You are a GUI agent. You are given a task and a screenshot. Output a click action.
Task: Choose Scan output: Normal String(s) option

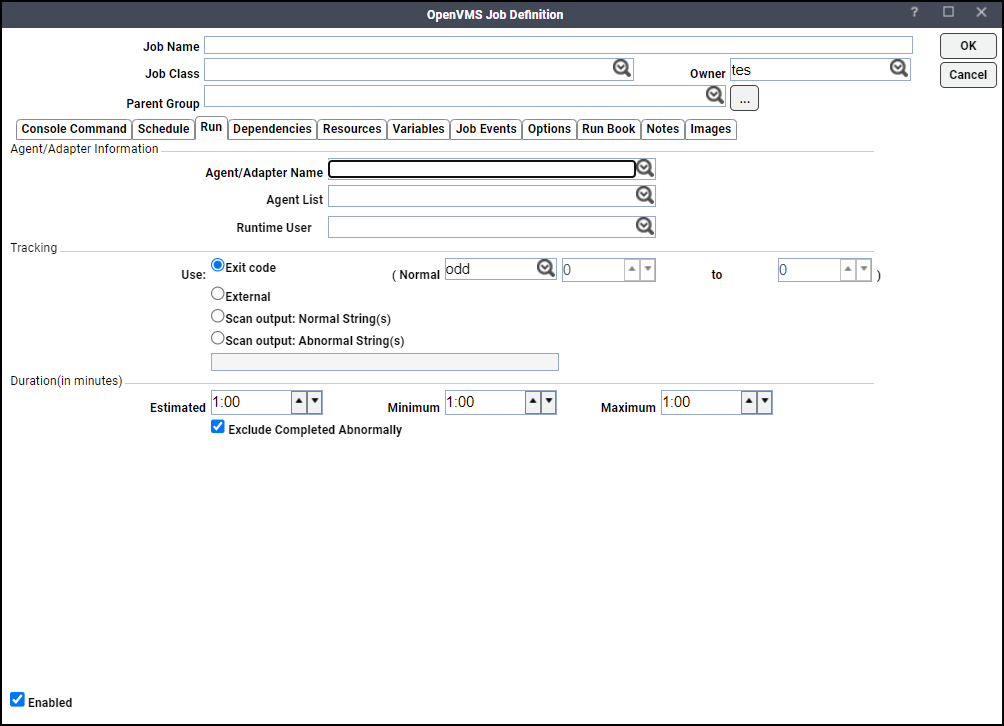click(217, 316)
